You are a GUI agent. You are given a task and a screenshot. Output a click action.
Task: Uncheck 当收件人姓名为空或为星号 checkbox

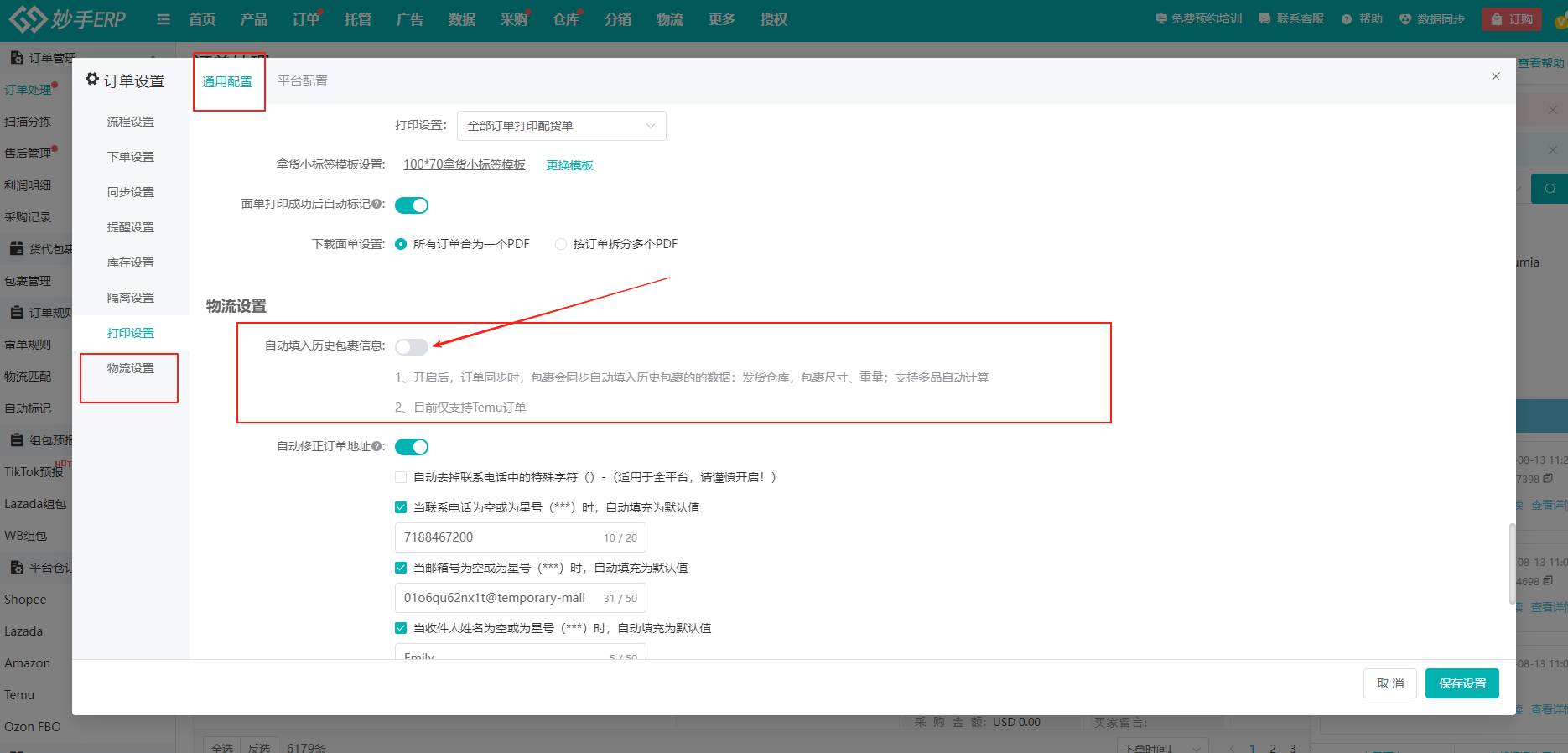click(x=401, y=628)
